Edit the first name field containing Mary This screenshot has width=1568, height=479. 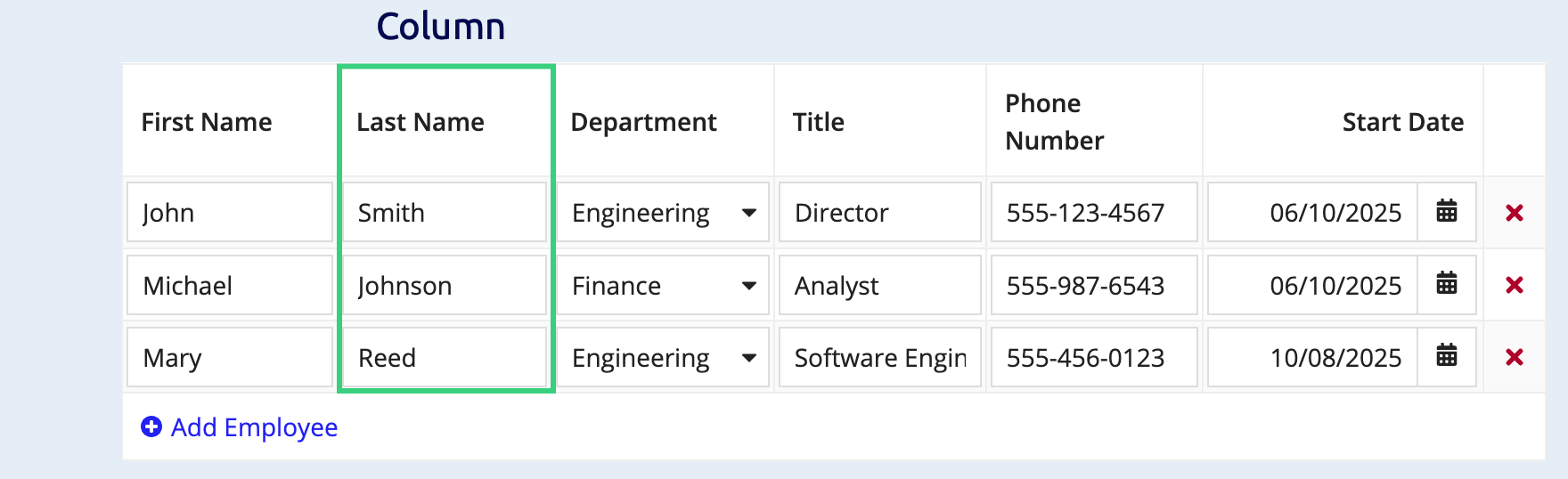[x=230, y=357]
